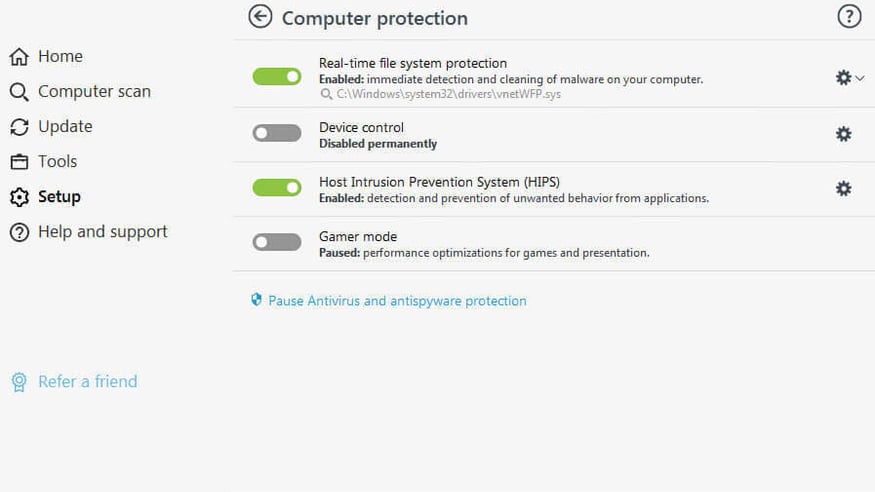The width and height of the screenshot is (875, 492).
Task: Open Help and support section
Action: click(102, 232)
